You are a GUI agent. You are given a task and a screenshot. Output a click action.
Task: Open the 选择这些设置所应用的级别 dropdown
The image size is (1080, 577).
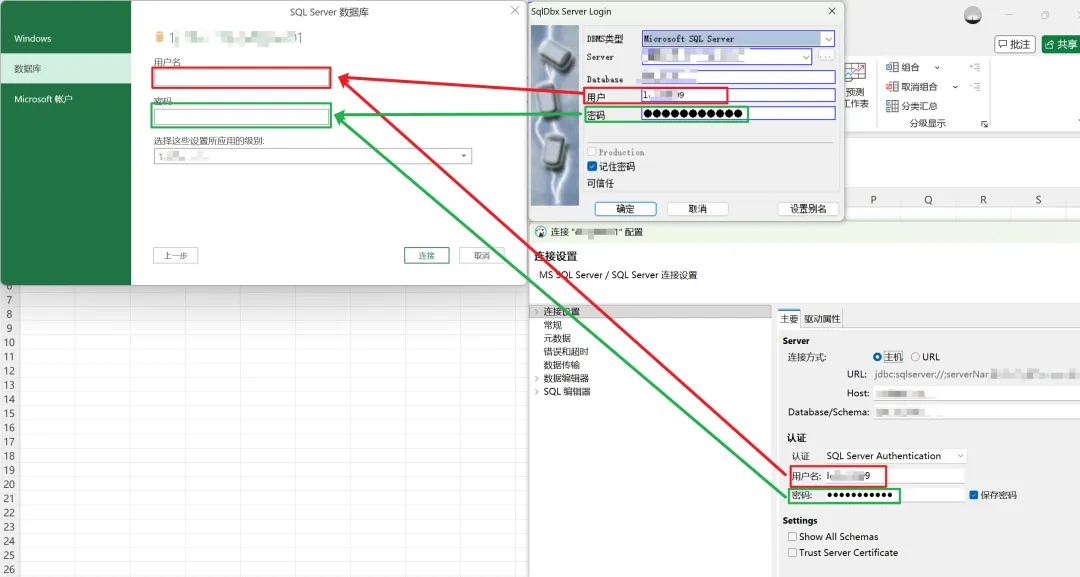tap(464, 156)
